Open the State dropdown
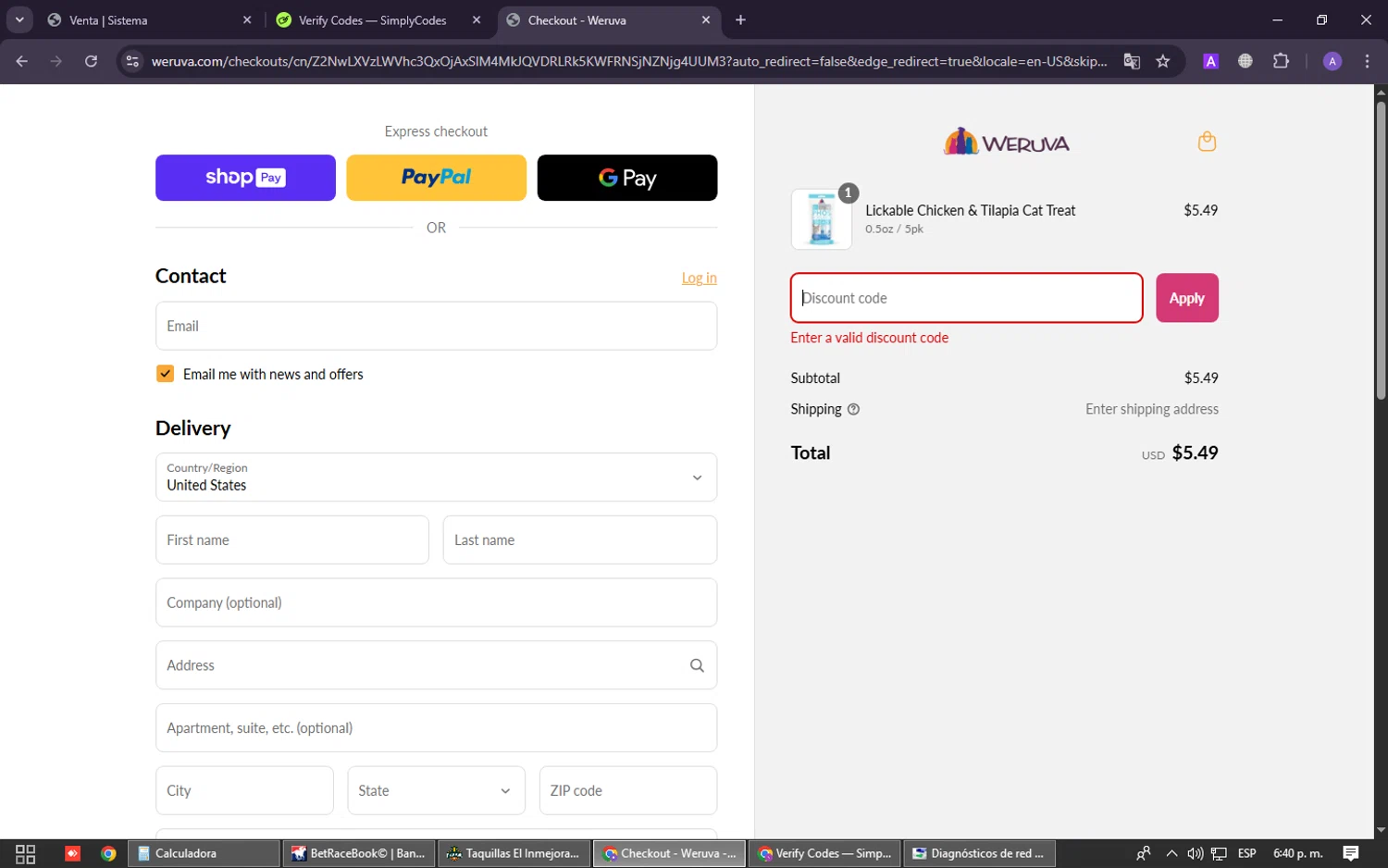Viewport: 1388px width, 868px height. 436,790
